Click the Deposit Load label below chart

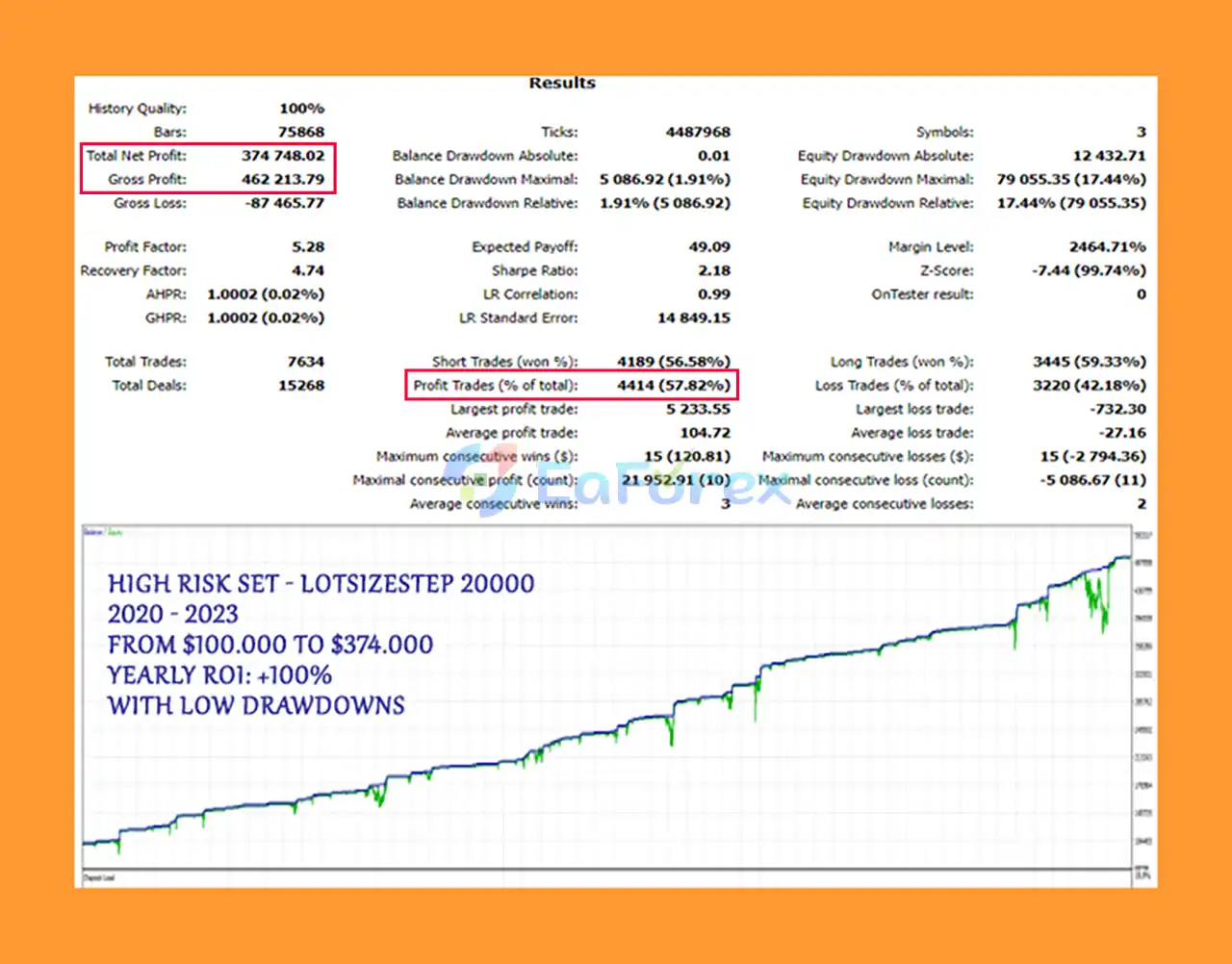point(99,877)
